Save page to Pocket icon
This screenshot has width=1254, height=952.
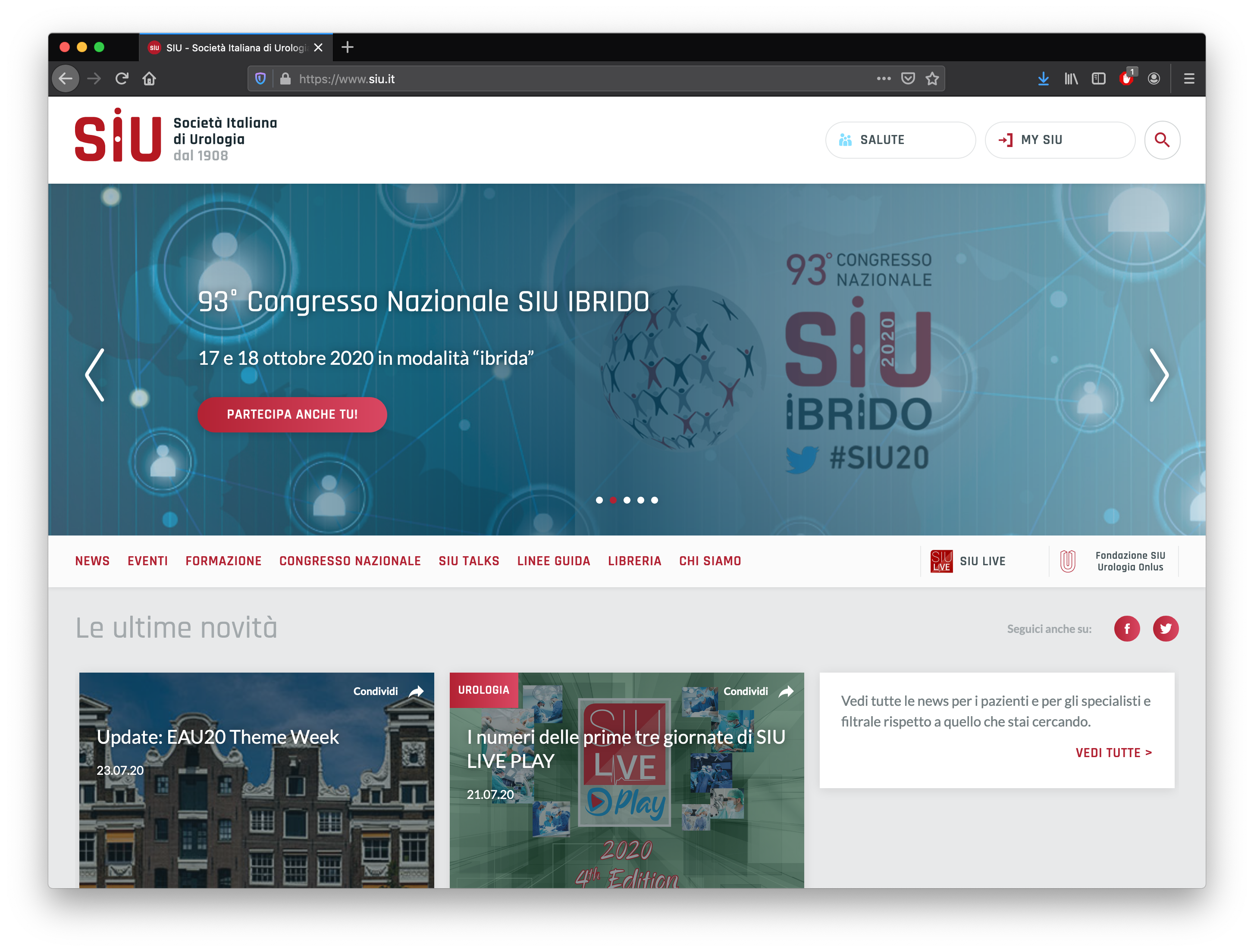click(x=908, y=79)
